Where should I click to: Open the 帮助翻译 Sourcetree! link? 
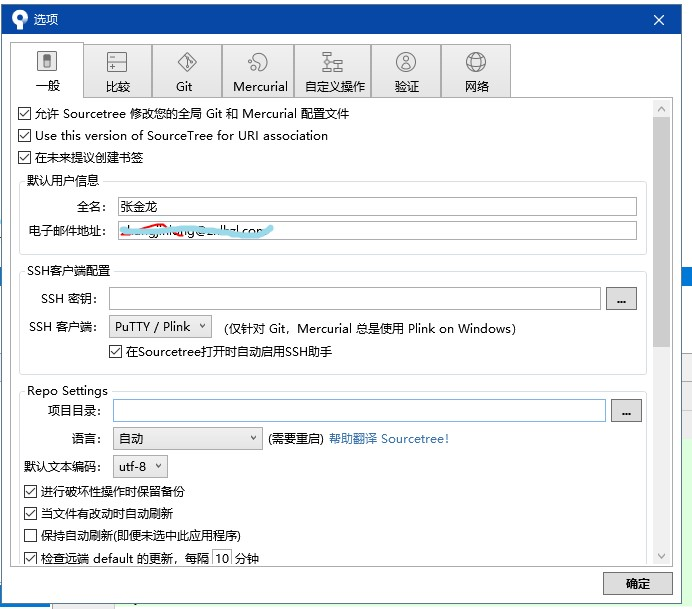tap(389, 439)
